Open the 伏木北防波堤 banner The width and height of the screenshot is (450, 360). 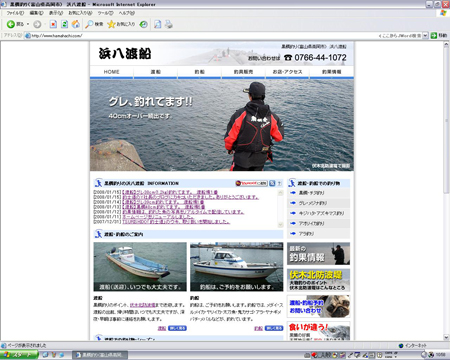tap(318, 280)
